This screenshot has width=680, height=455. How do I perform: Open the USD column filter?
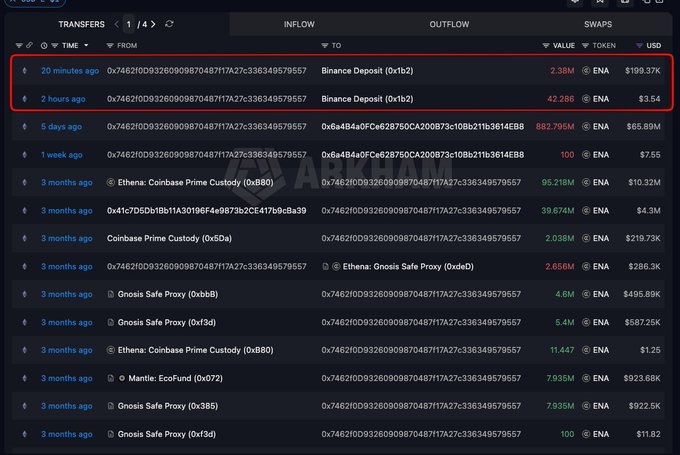(639, 46)
